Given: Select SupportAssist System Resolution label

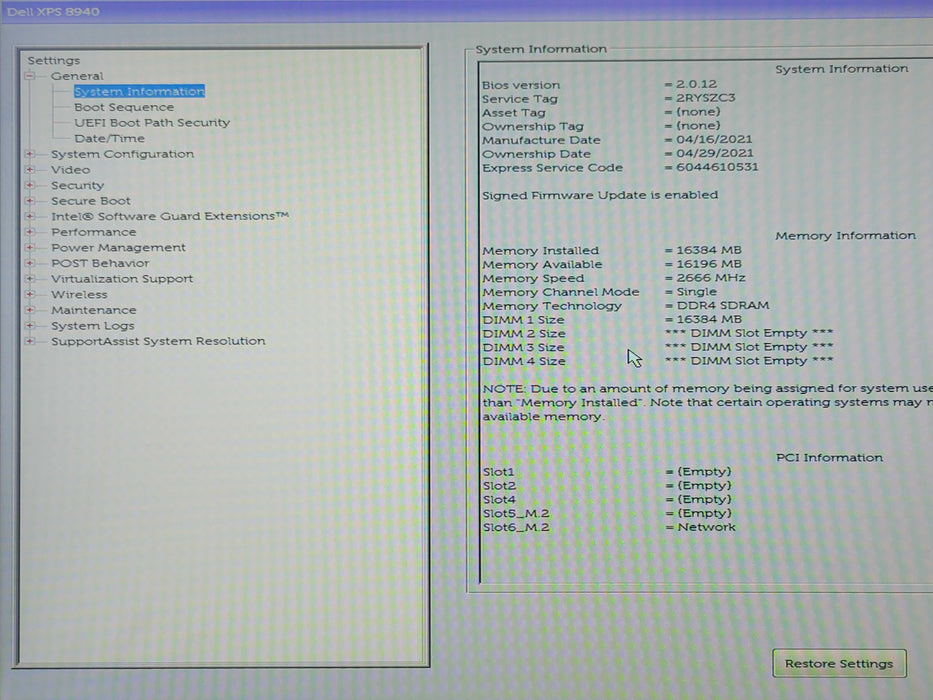Looking at the screenshot, I should click(x=158, y=341).
